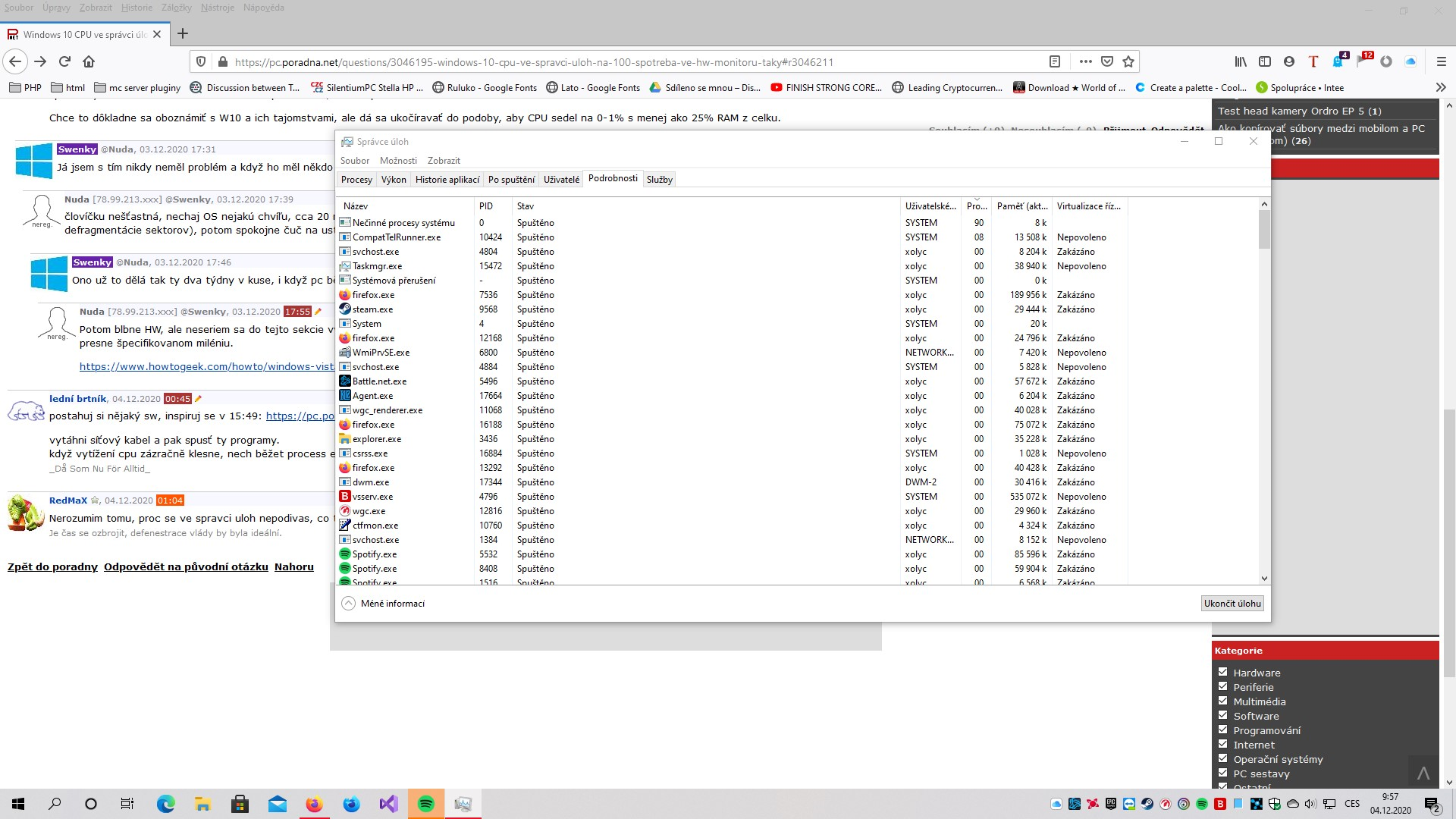
Task: Click the Visual Studio taskbar icon
Action: (x=388, y=804)
